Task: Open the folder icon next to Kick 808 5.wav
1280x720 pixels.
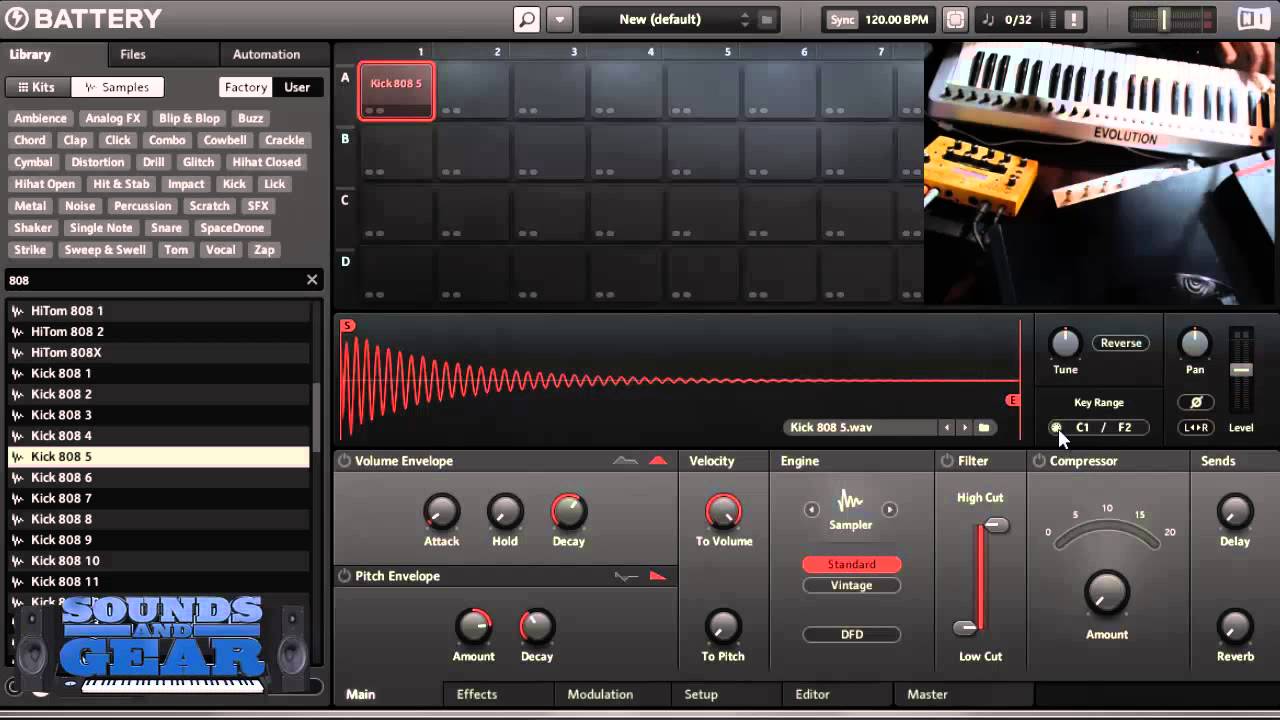Action: (x=984, y=428)
